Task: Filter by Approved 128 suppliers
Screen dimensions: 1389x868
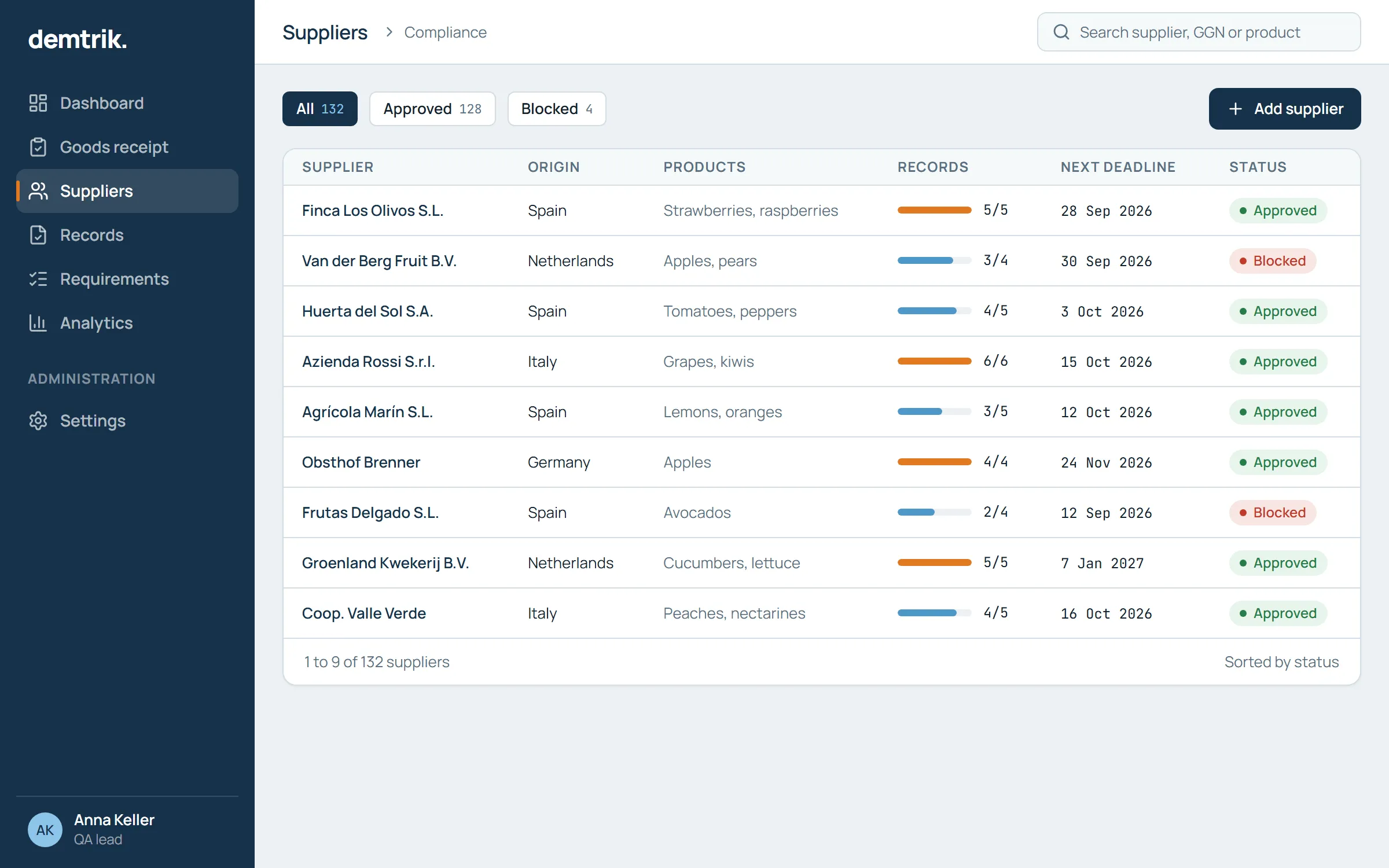Action: 432,109
